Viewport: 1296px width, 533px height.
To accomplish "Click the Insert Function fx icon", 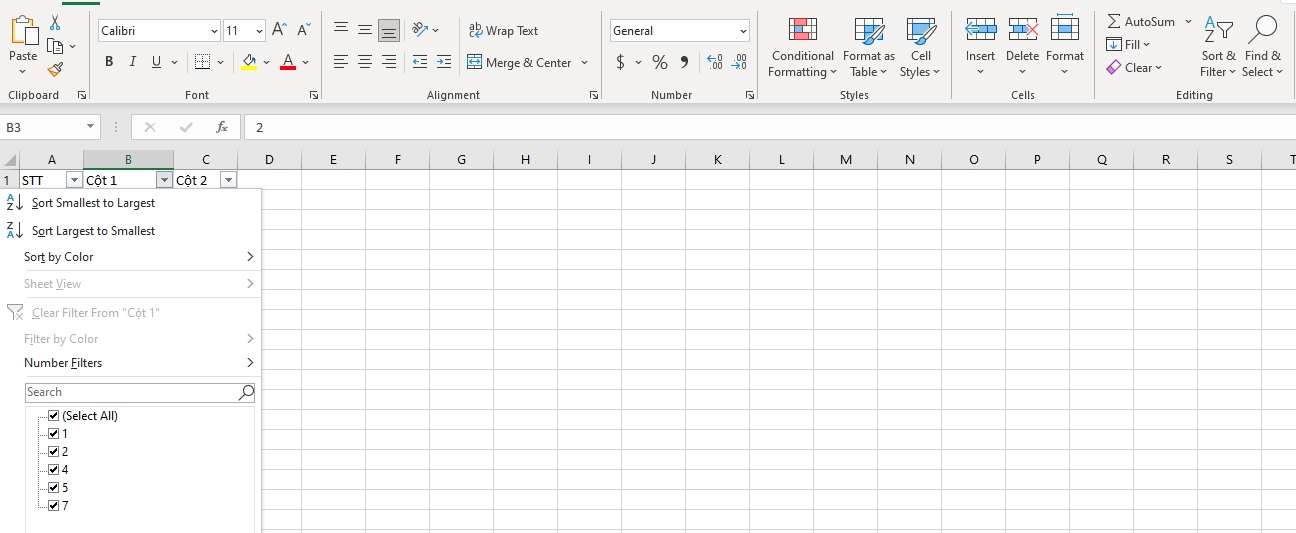I will [222, 127].
